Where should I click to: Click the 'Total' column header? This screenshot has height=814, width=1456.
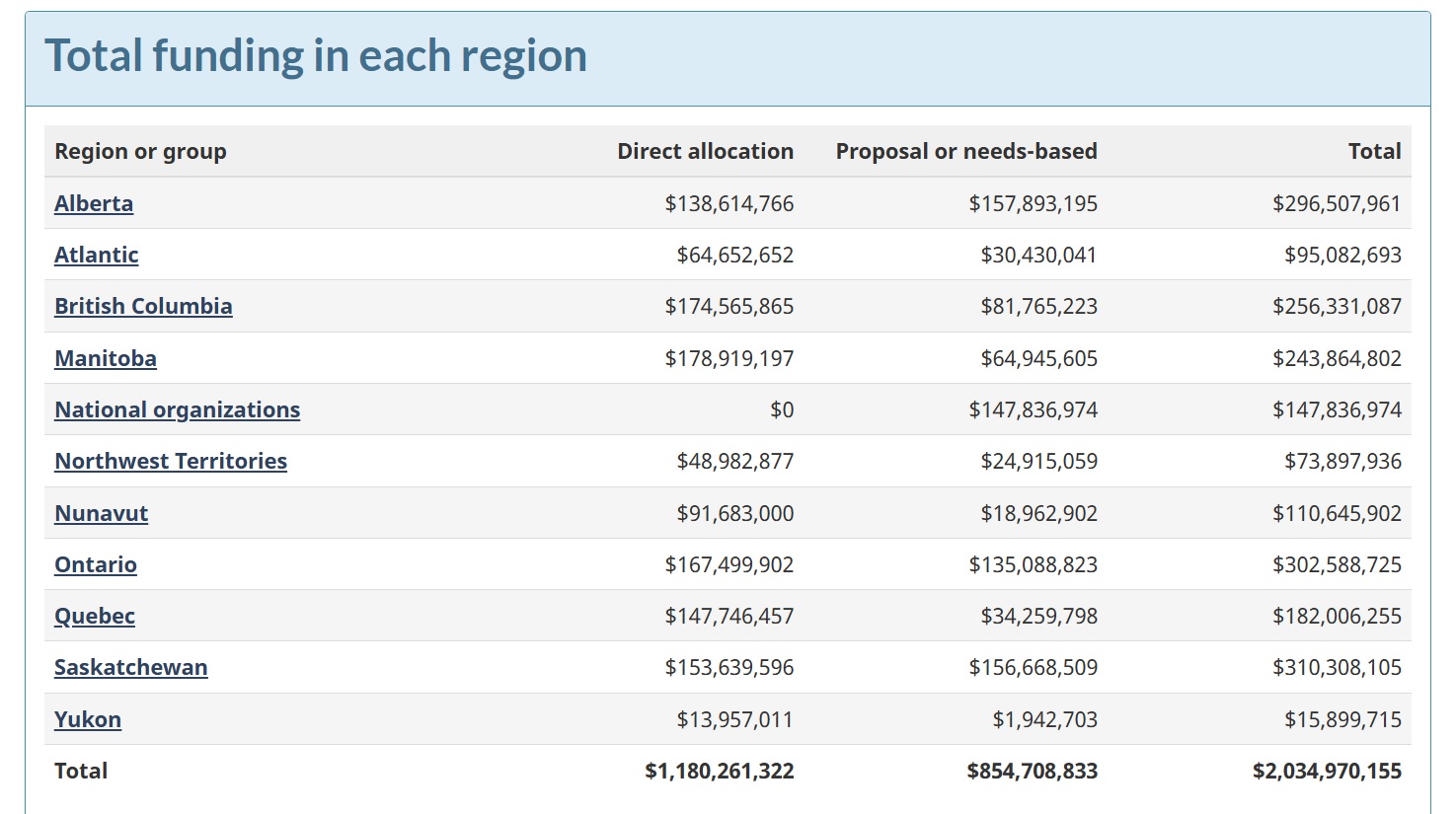pyautogui.click(x=1374, y=151)
